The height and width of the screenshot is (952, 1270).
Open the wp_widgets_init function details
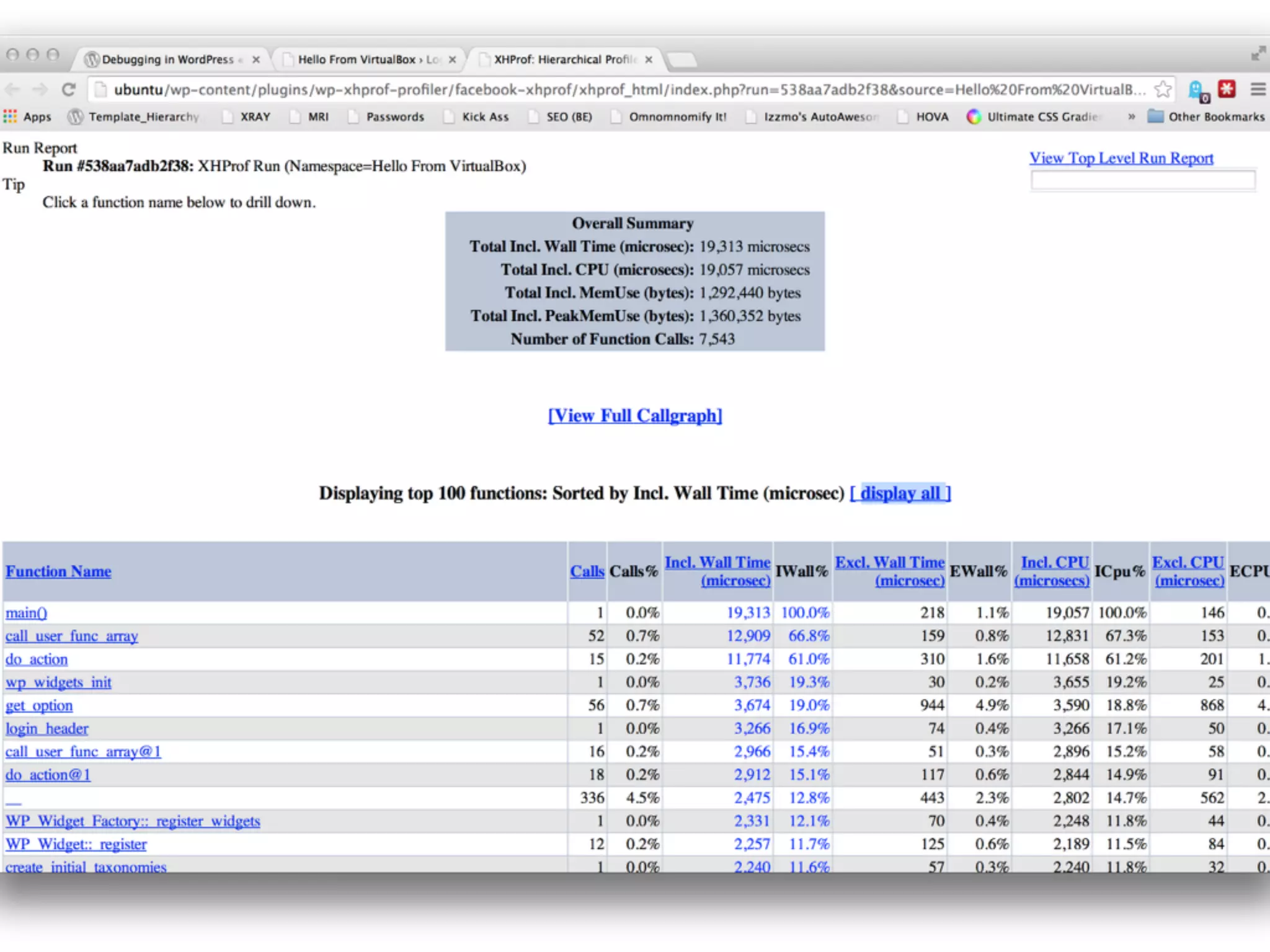(58, 682)
